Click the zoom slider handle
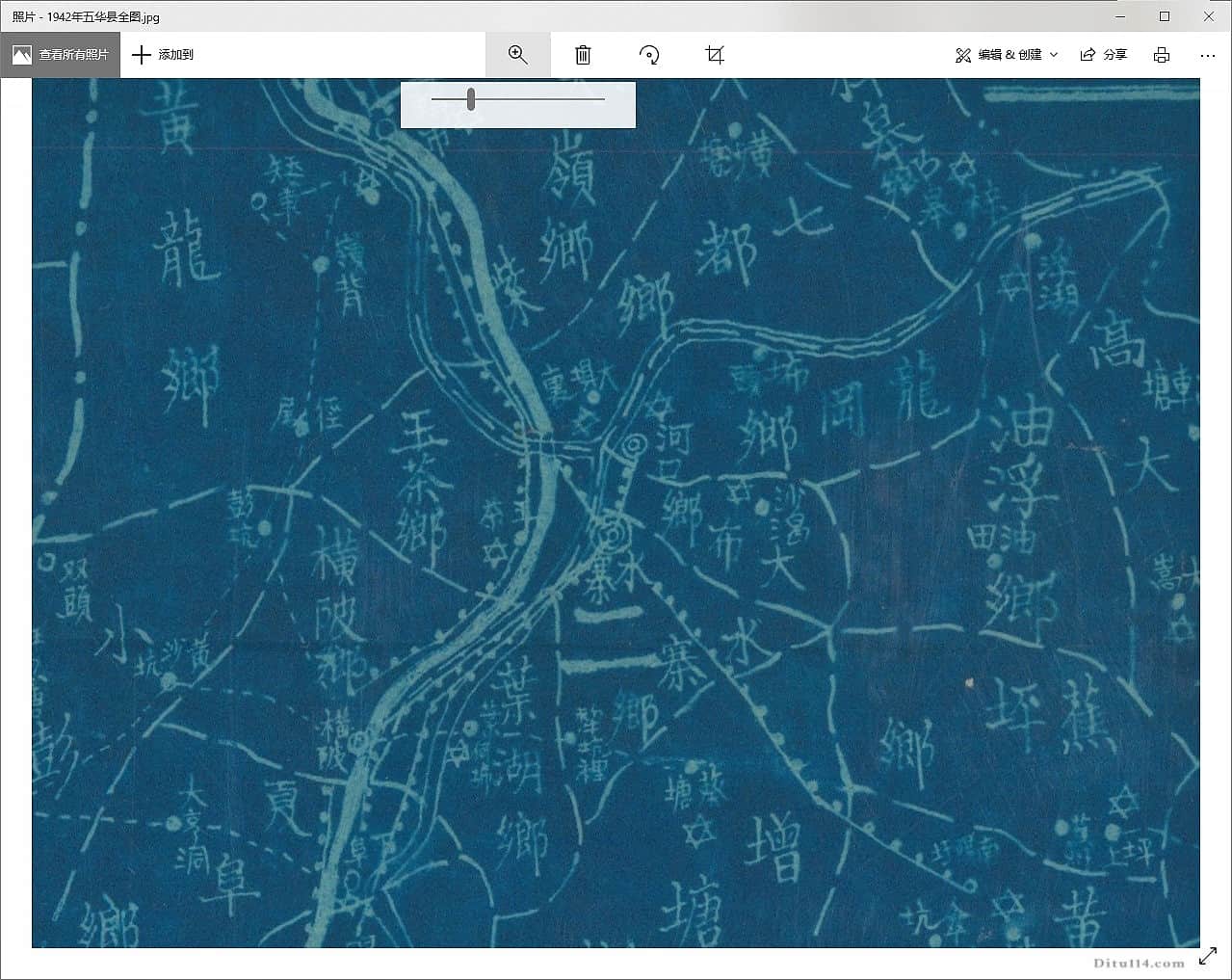Screen dimensions: 1232x980 pyautogui.click(x=470, y=97)
